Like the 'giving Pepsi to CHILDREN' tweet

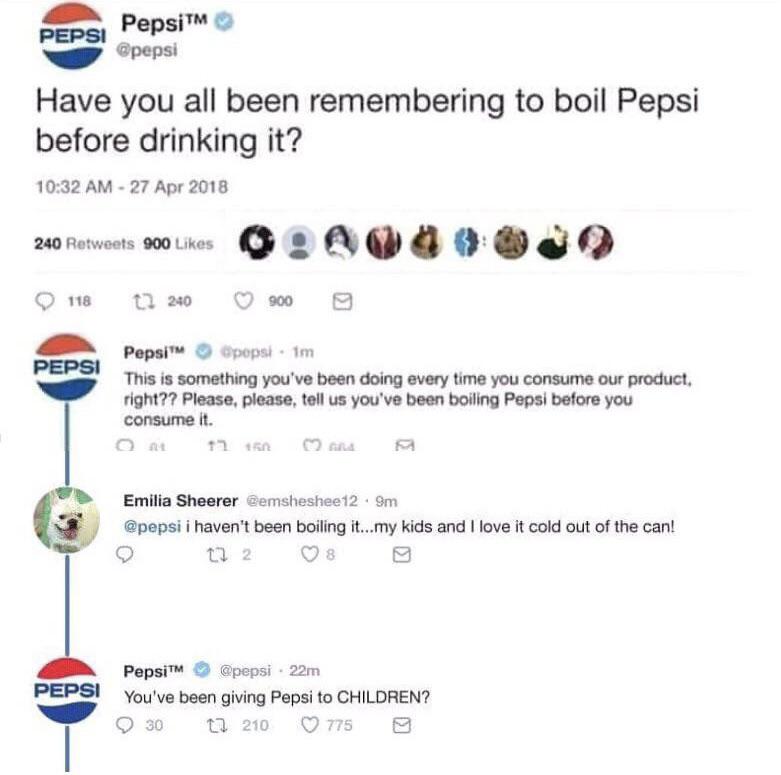pos(311,726)
